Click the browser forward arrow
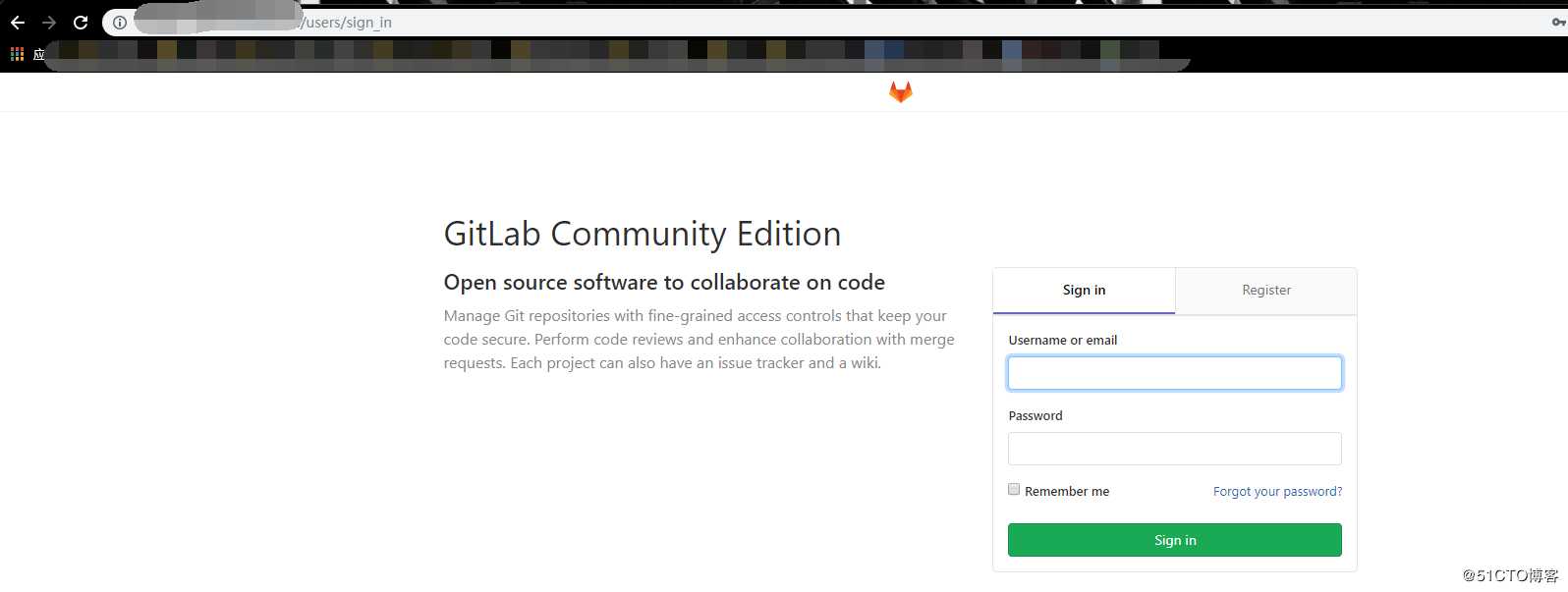This screenshot has height=592, width=1568. tap(49, 23)
